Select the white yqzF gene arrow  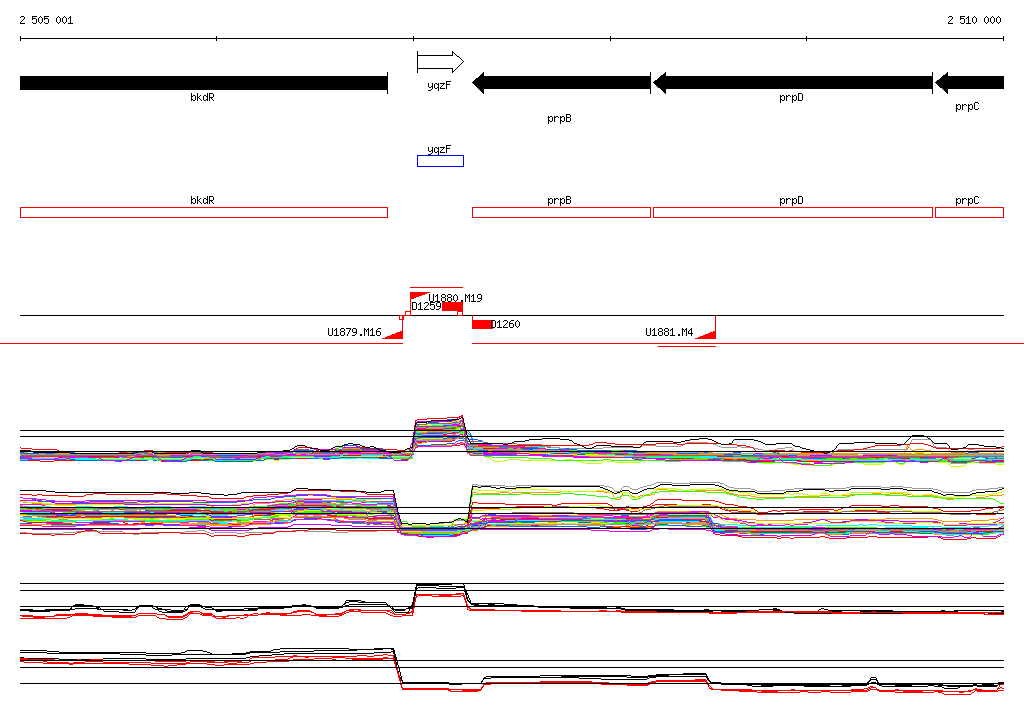point(440,63)
